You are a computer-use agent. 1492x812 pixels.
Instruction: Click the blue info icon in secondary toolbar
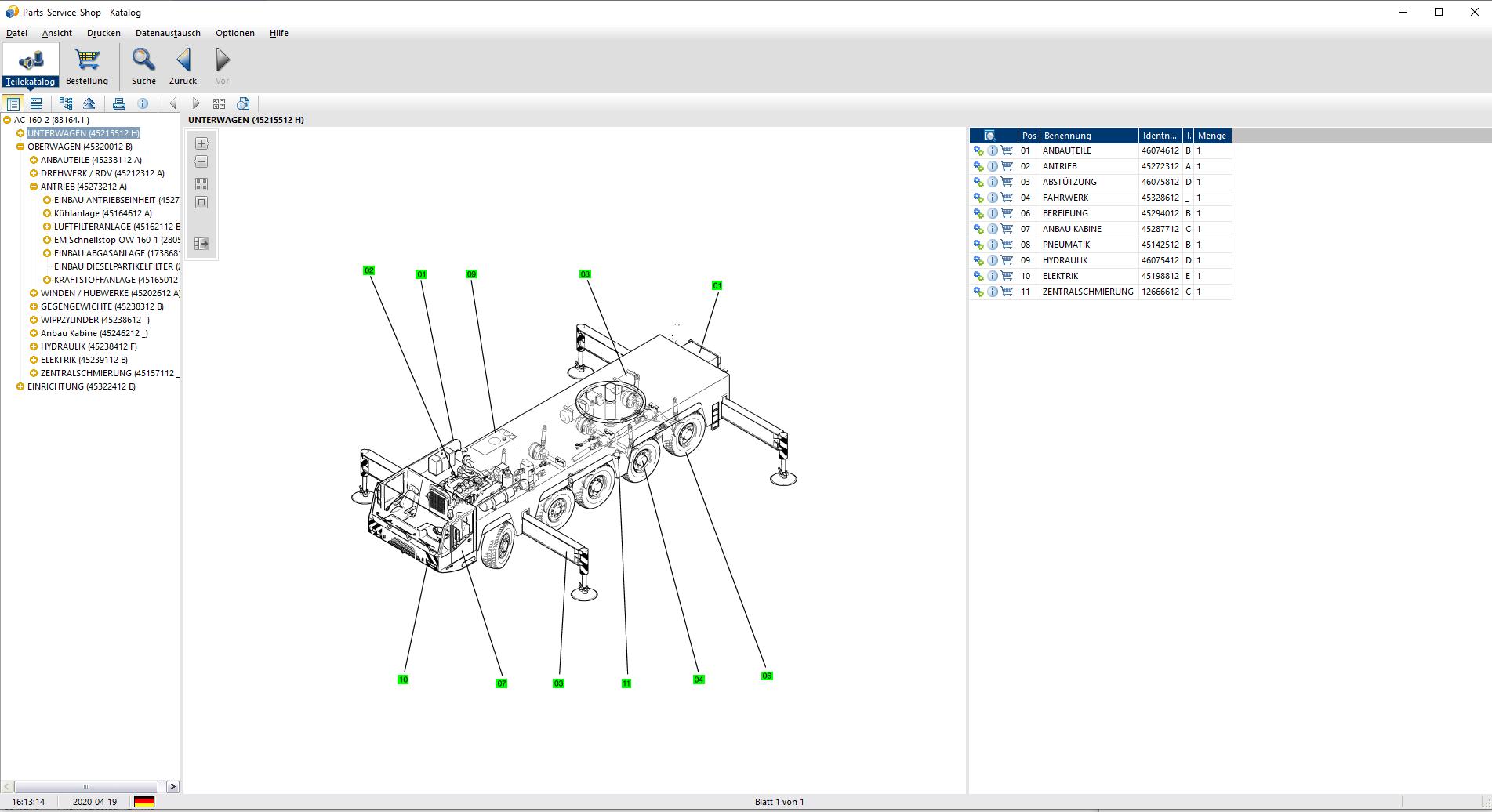pos(143,103)
